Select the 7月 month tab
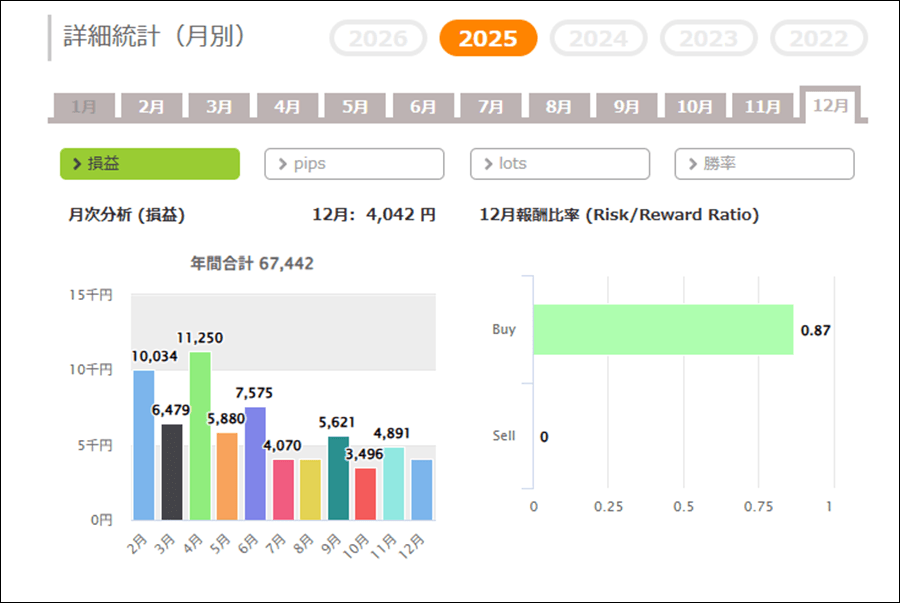900x603 pixels. pos(490,106)
